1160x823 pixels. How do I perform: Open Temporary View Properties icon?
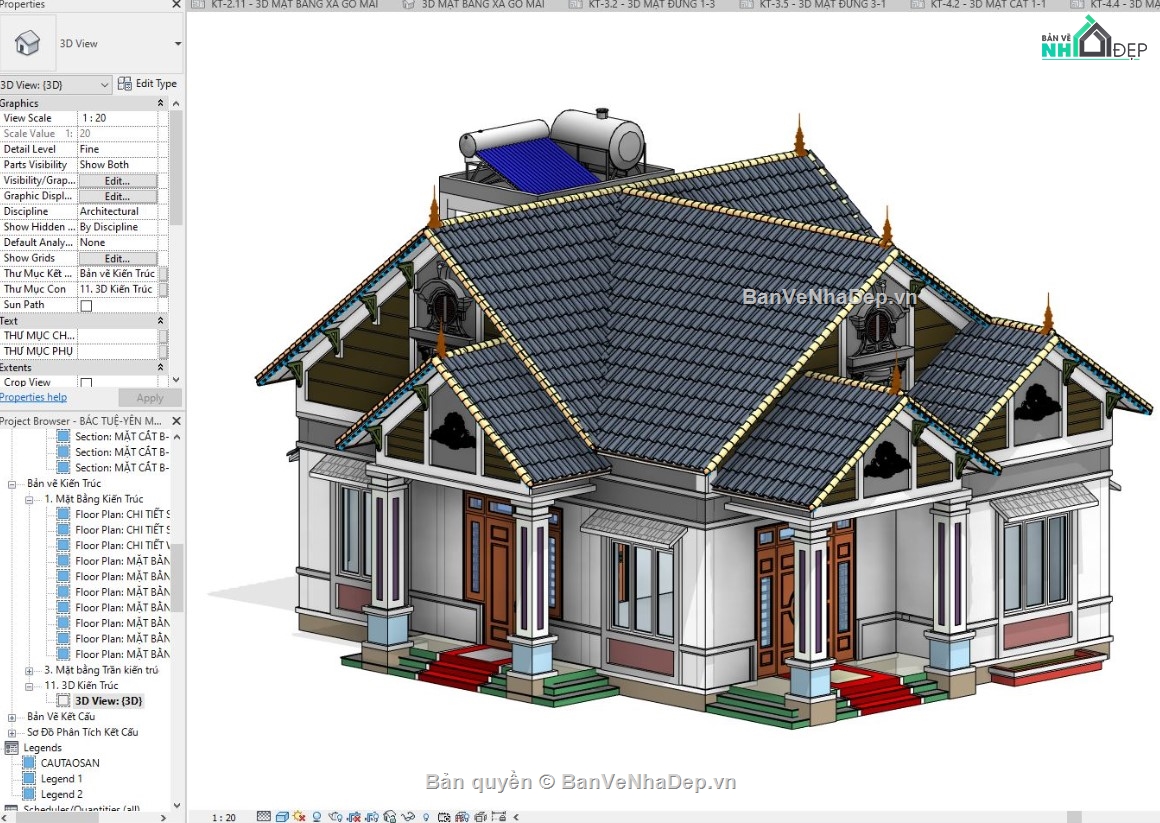tap(444, 816)
